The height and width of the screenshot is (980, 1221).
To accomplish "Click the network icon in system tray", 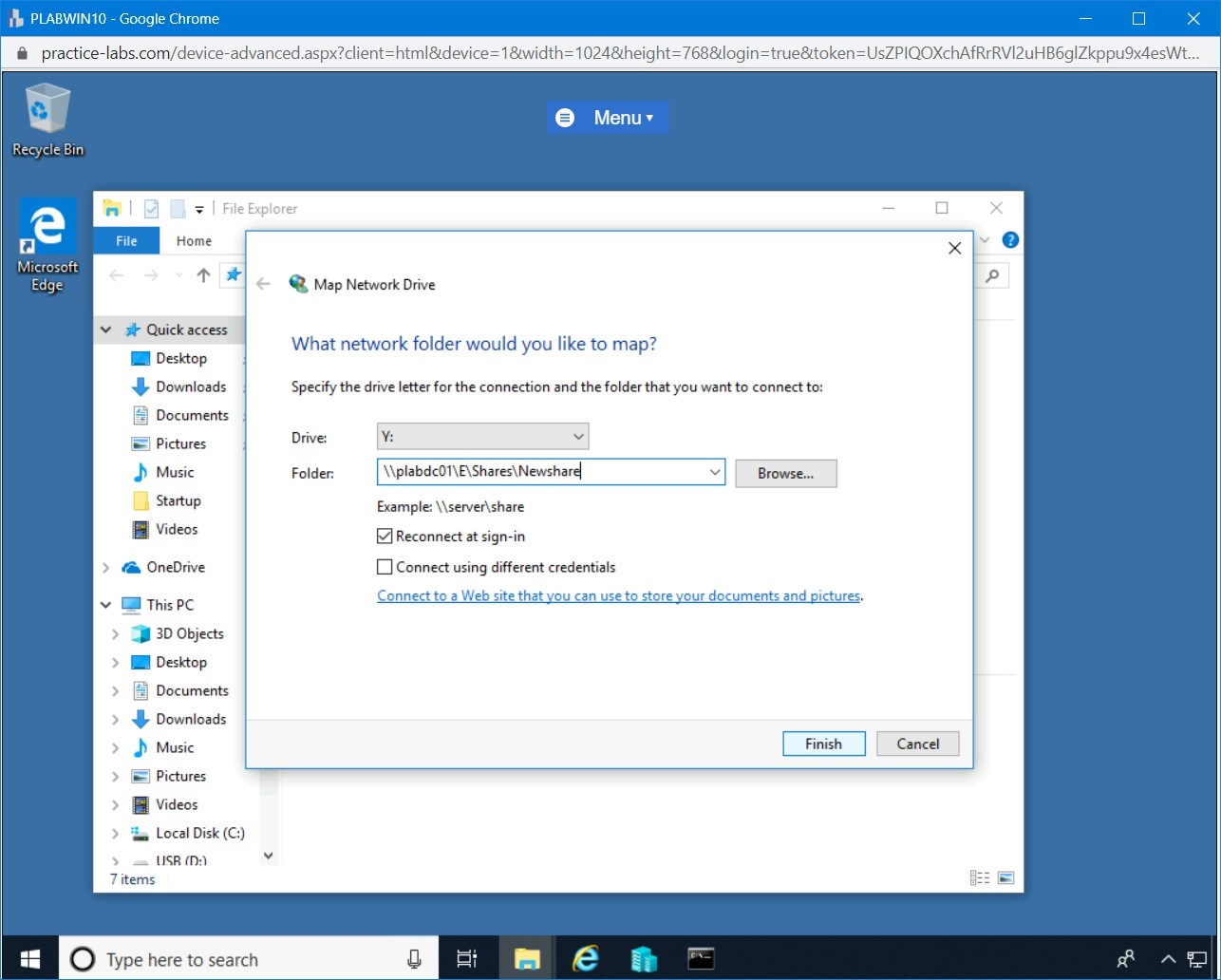I will (x=1196, y=959).
